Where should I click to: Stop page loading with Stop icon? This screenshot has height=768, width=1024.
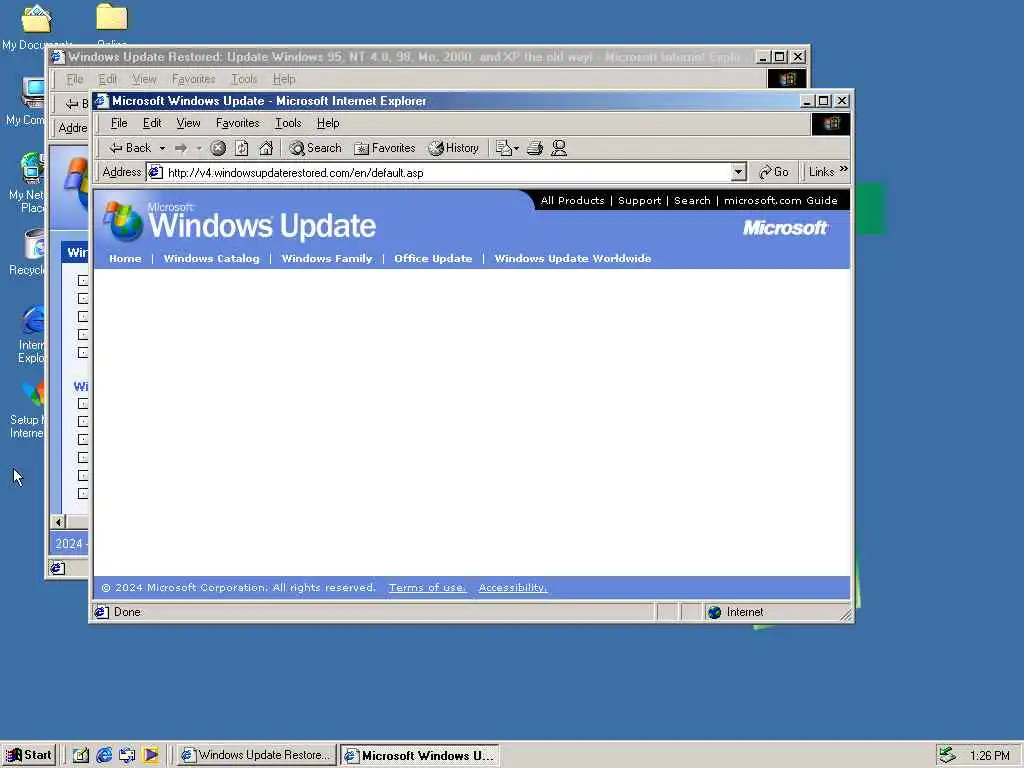click(x=218, y=148)
